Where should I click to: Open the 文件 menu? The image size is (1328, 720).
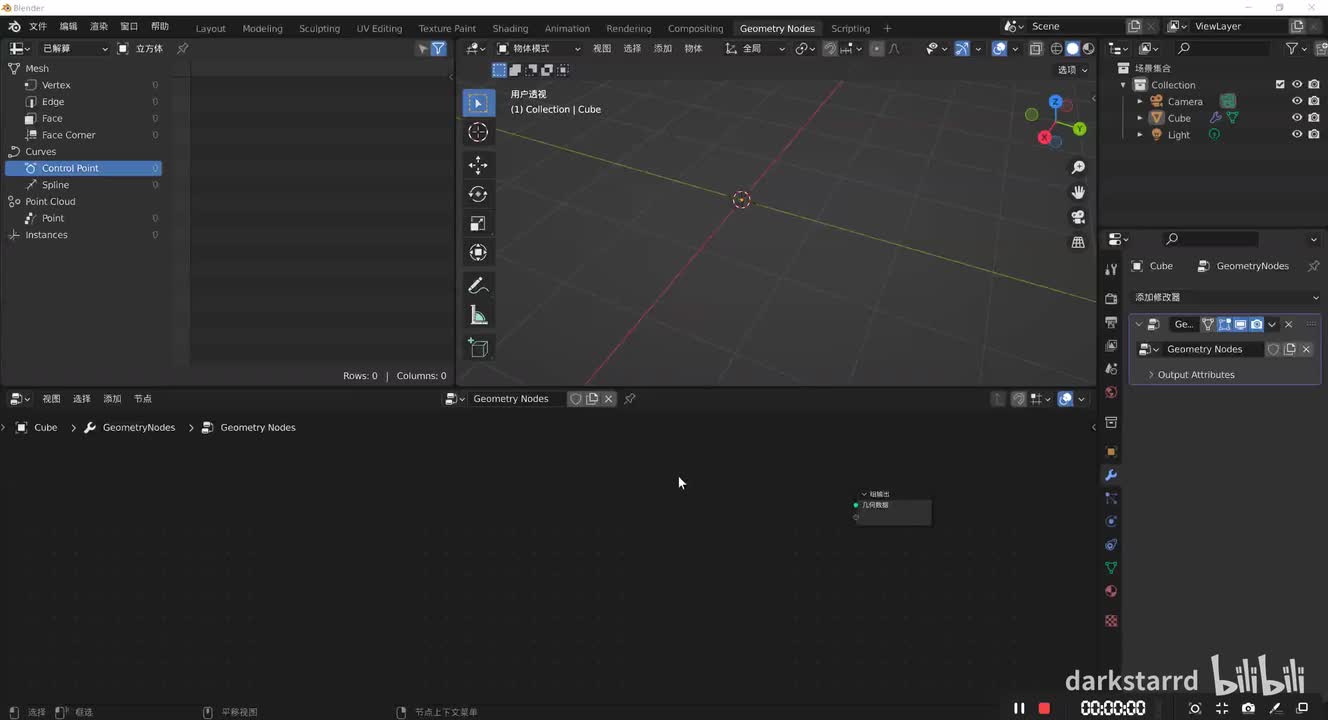pos(38,26)
